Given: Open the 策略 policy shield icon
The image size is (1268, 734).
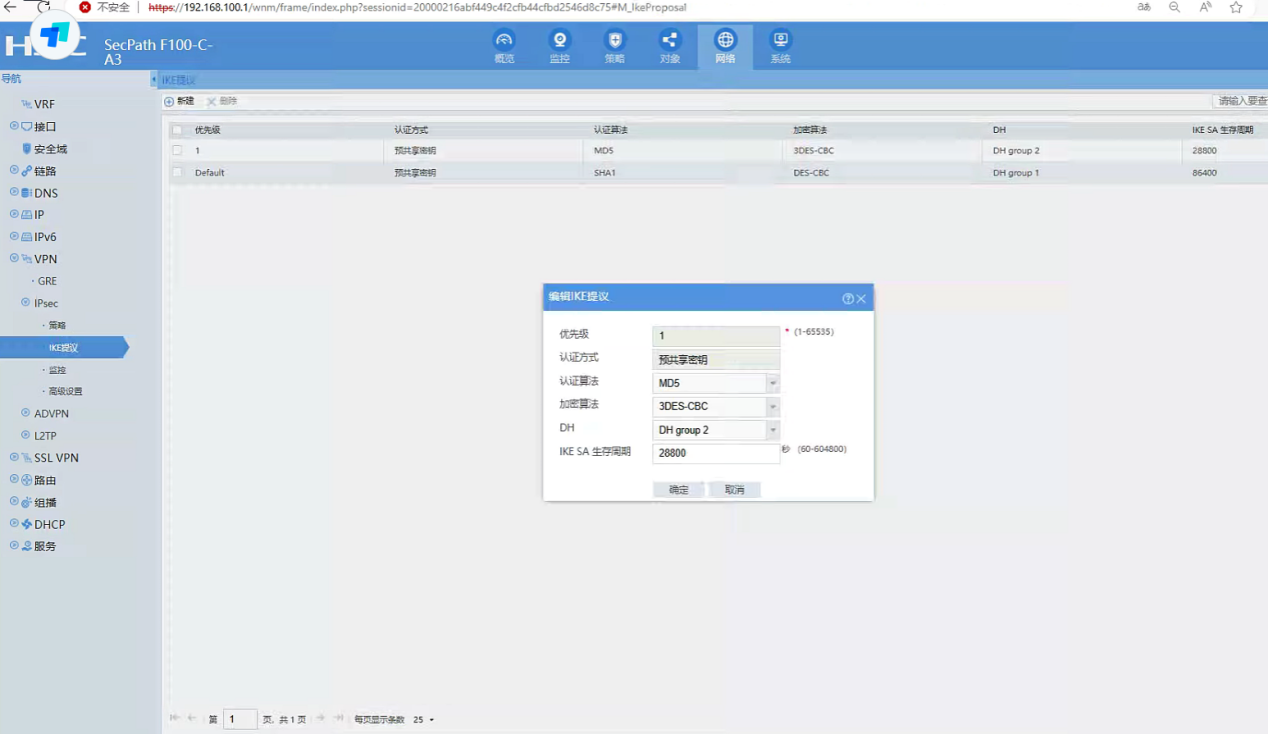Looking at the screenshot, I should [x=615, y=41].
